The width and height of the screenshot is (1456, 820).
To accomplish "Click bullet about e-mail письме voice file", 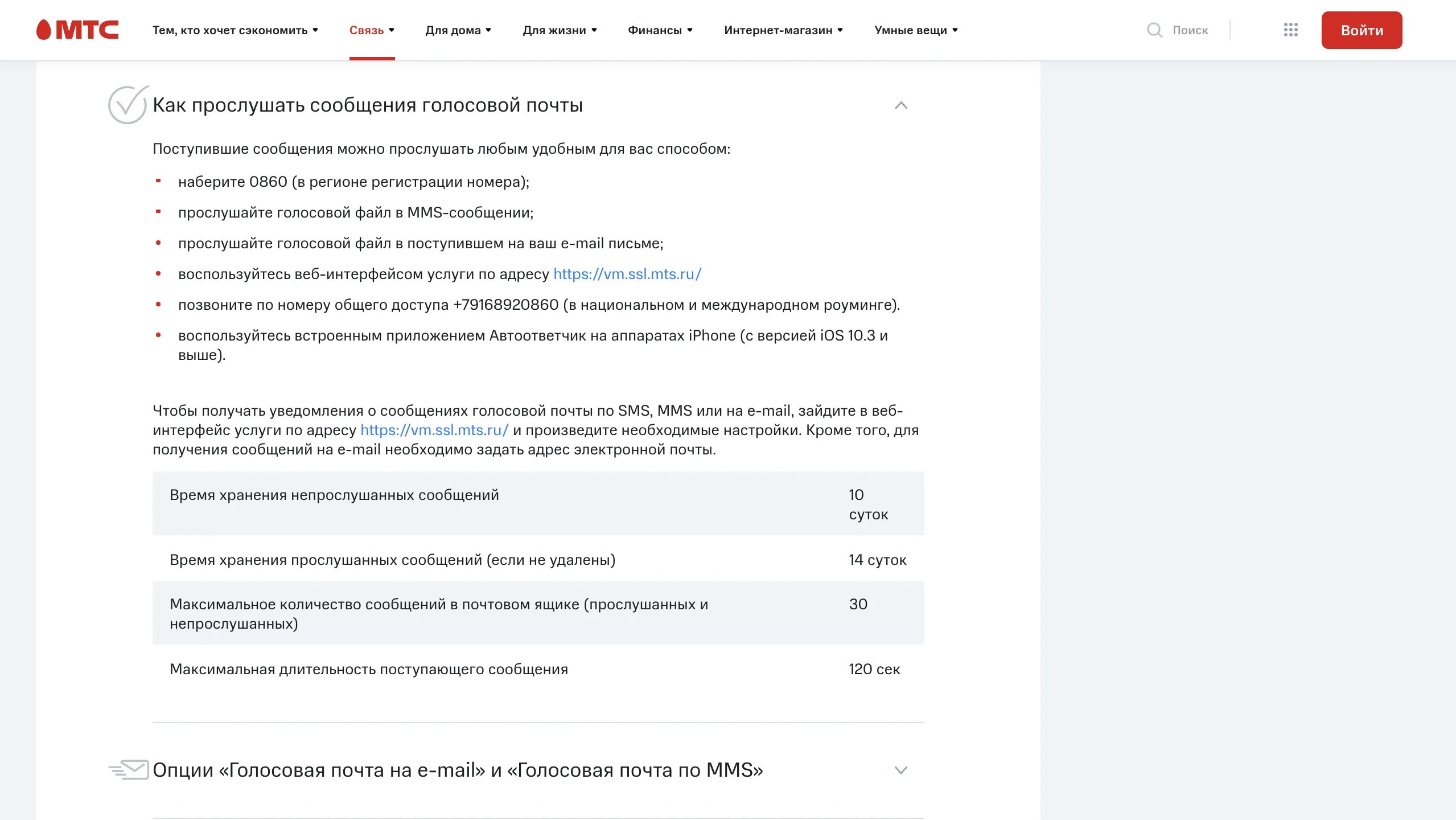I will tap(421, 243).
